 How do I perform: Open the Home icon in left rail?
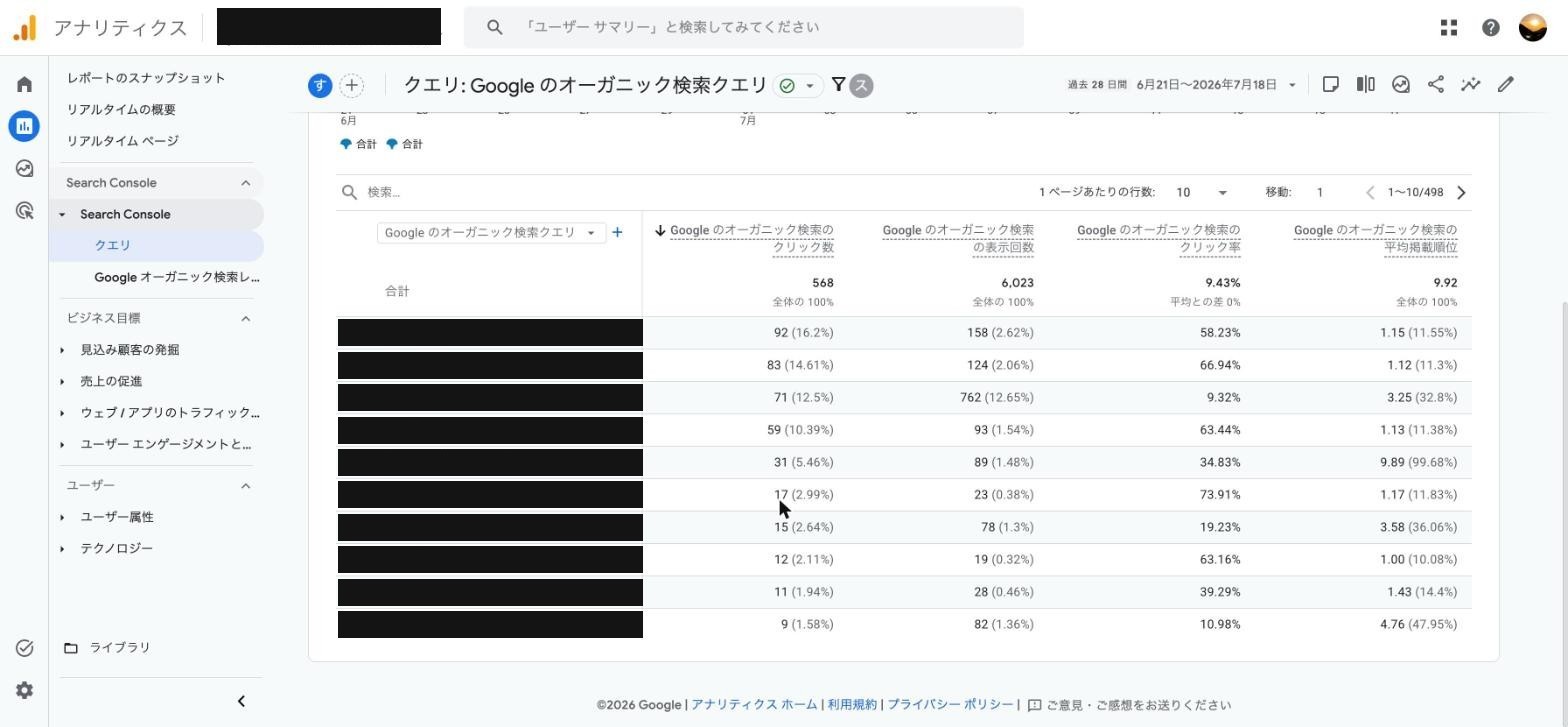[x=25, y=84]
